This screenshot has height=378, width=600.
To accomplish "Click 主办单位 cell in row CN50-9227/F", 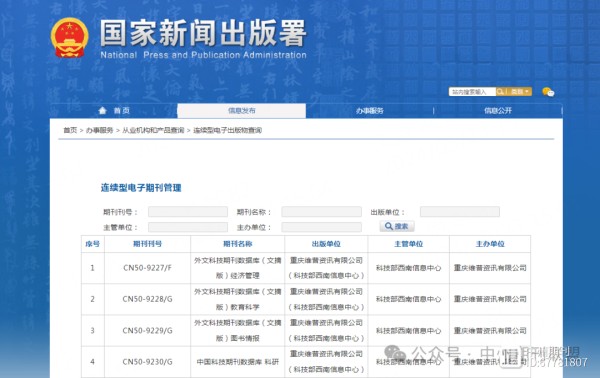I will pyautogui.click(x=490, y=268).
